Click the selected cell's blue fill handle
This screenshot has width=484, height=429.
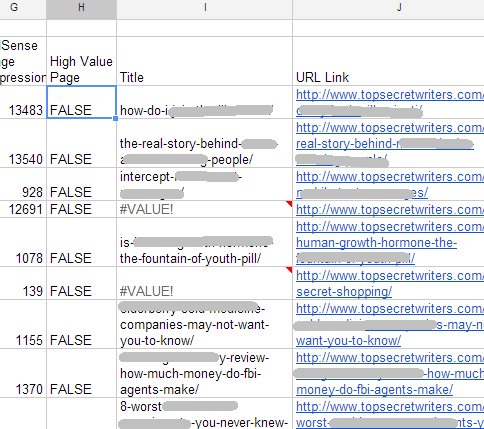click(115, 118)
